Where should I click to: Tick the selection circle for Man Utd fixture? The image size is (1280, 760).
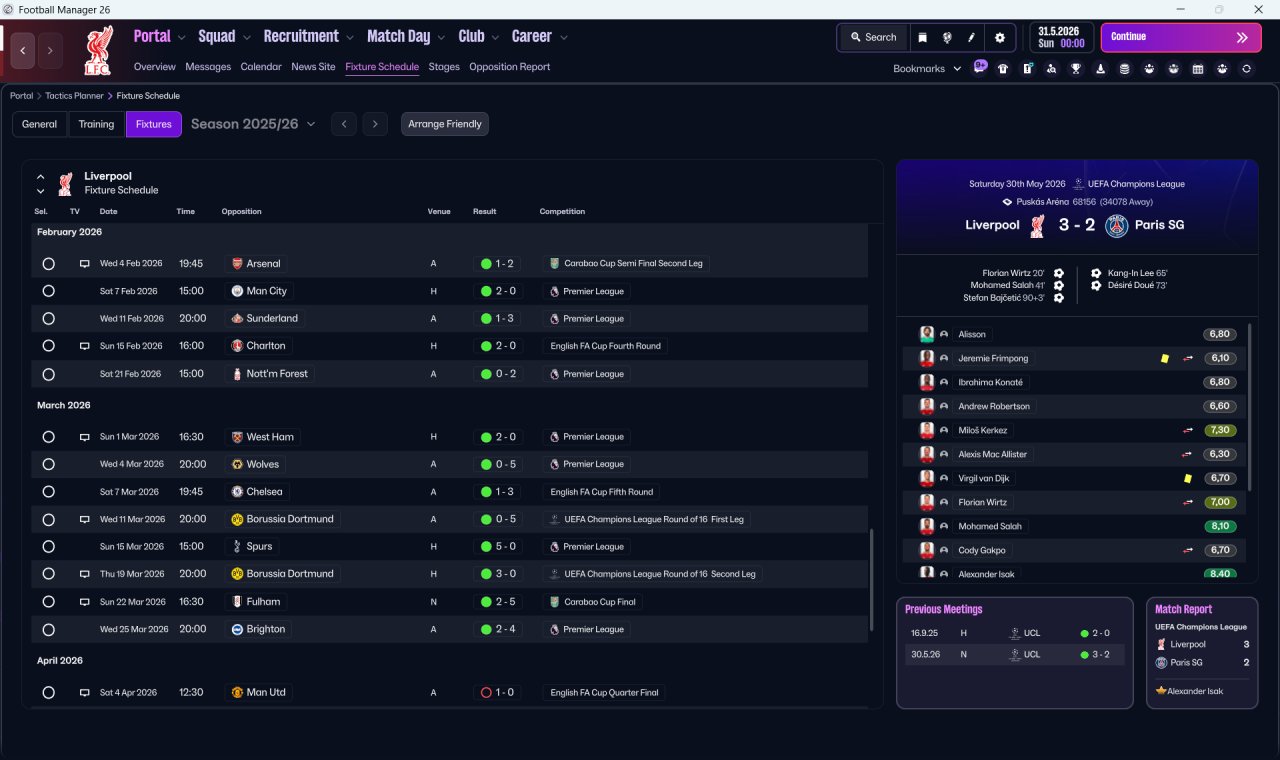coord(48,692)
